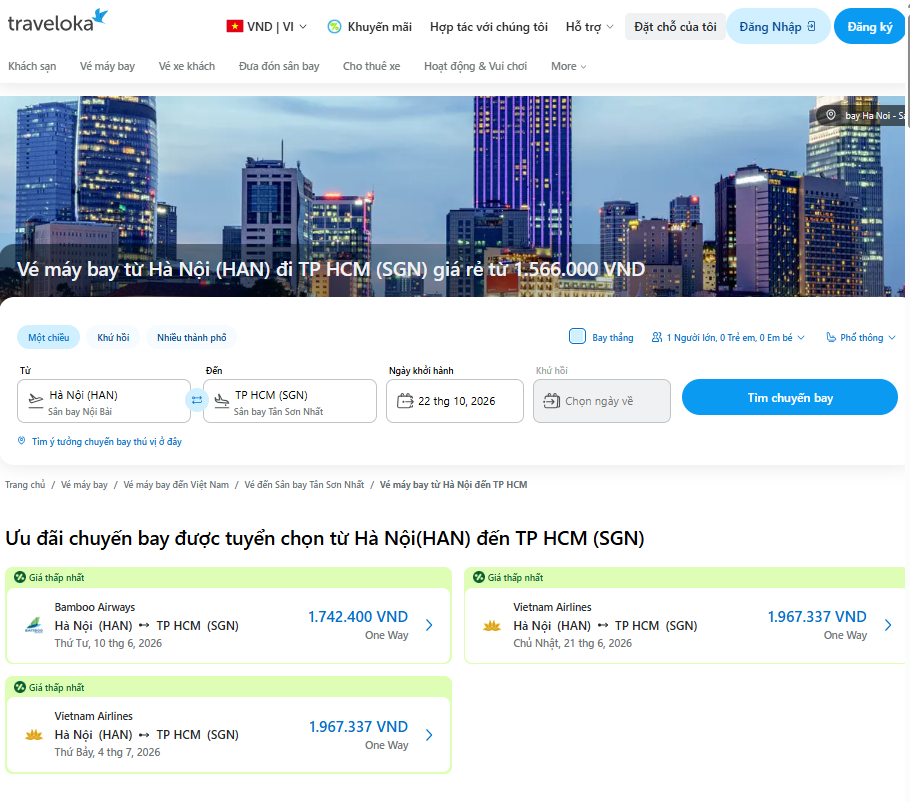Viewport: 910px width, 802px height.
Task: Click the Chọn ngày về return date field
Action: tap(602, 401)
